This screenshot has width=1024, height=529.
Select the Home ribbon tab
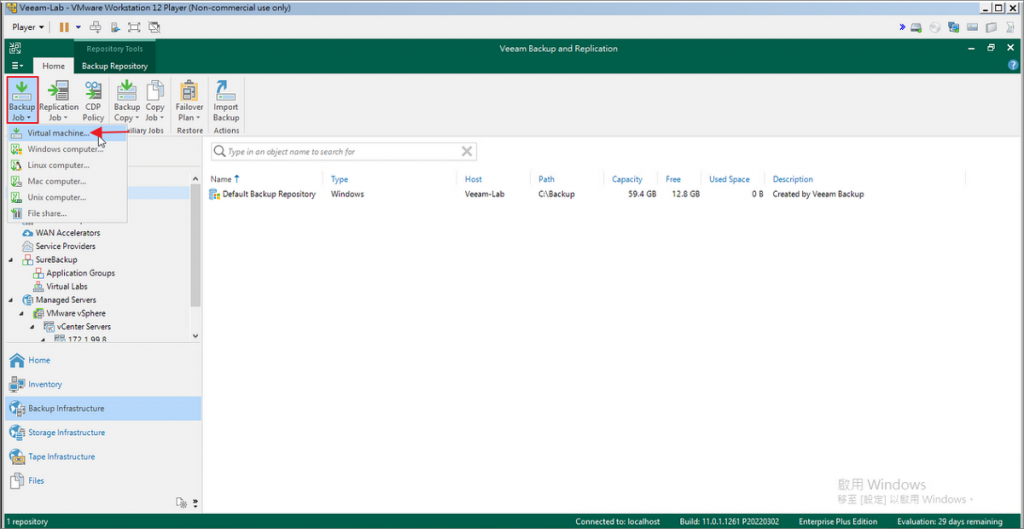click(54, 66)
